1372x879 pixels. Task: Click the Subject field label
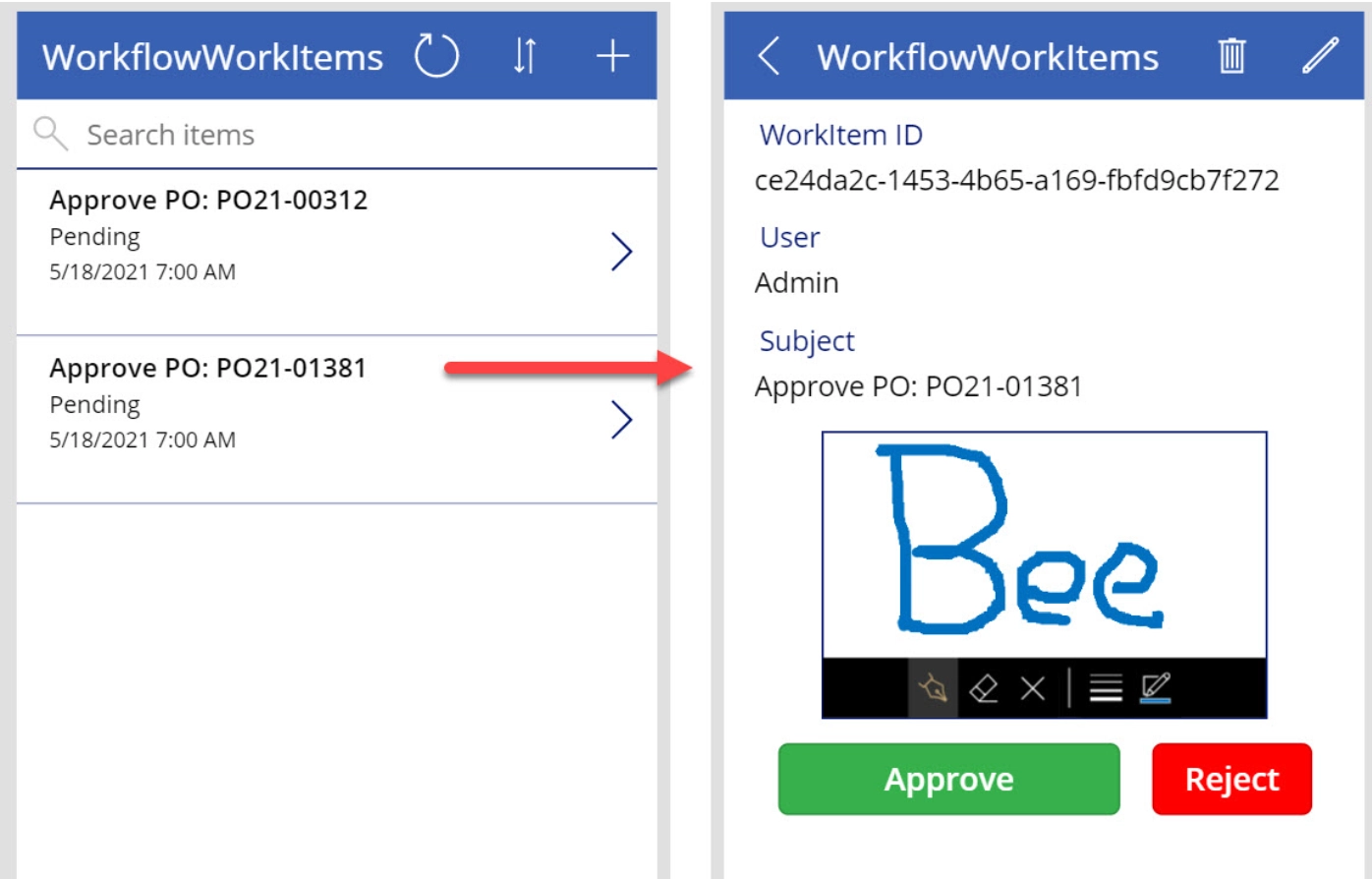[x=807, y=341]
